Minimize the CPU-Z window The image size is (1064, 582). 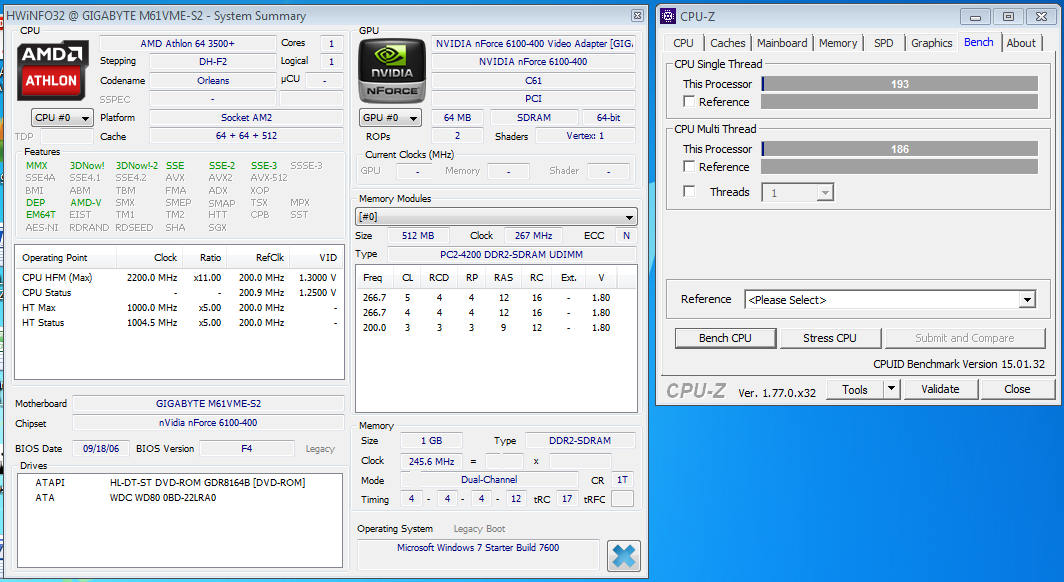tap(975, 17)
